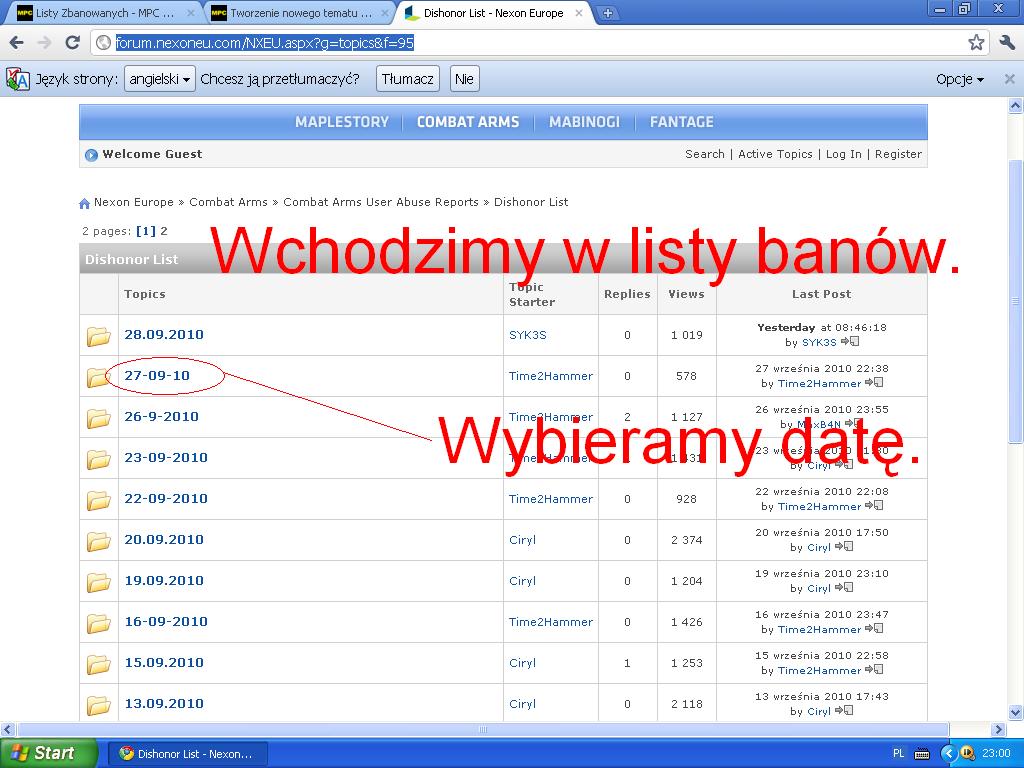Open the MABINOGI forum menu item
The height and width of the screenshot is (768, 1024).
[x=584, y=122]
